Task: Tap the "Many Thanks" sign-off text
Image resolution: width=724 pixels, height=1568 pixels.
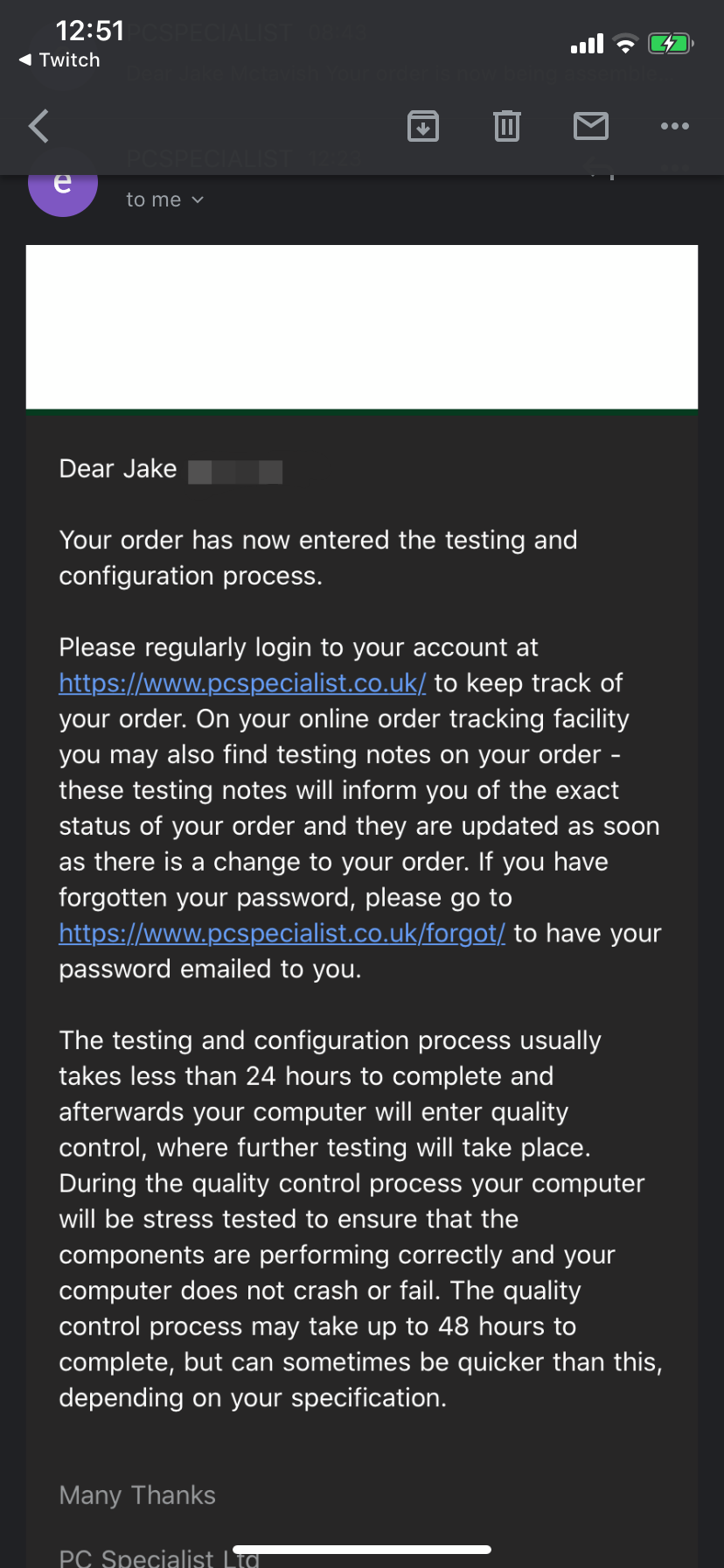Action: (x=137, y=1495)
